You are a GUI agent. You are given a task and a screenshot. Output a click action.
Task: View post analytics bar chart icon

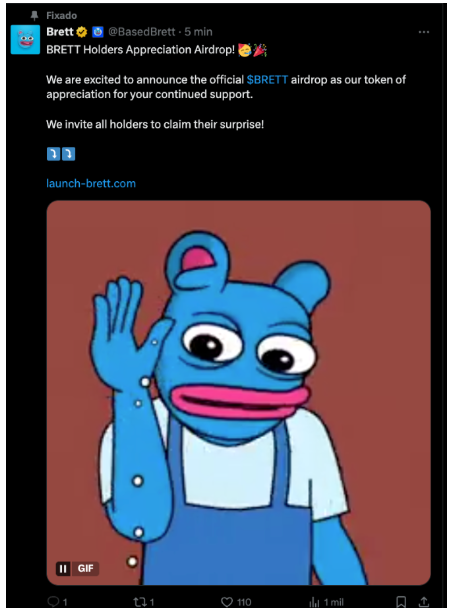314,602
